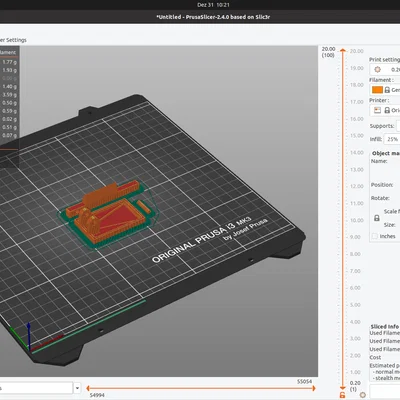This screenshot has height=400, width=400.
Task: Open the view type dropdown arrow at bottom left
Action: (x=77, y=388)
